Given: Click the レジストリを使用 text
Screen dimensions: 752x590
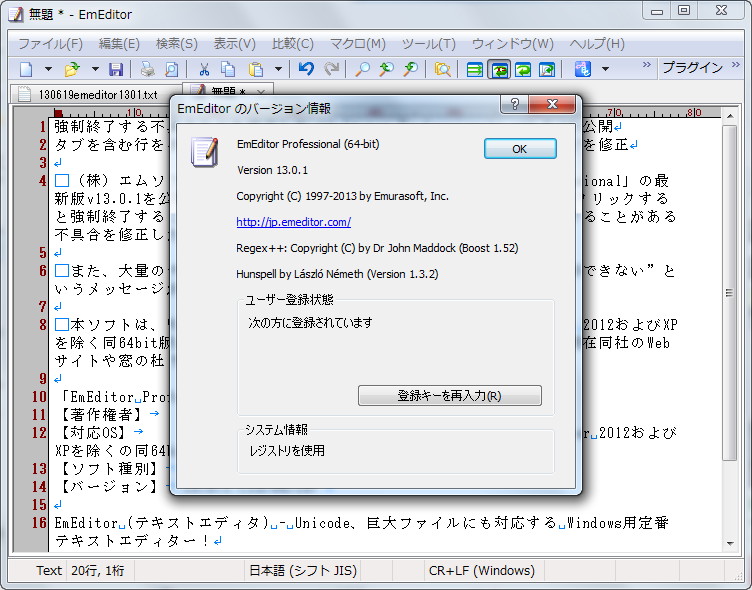Looking at the screenshot, I should point(287,451).
